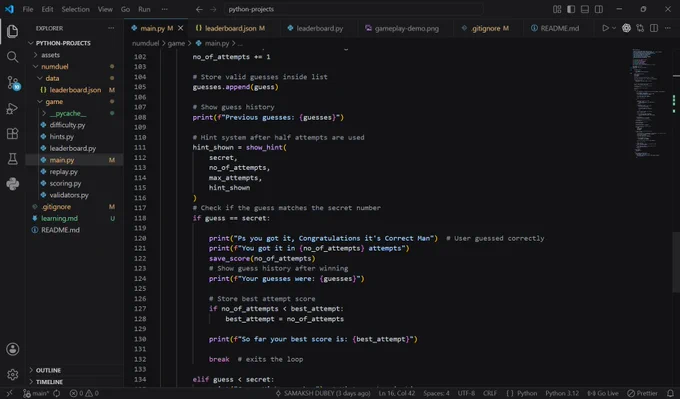The height and width of the screenshot is (399, 680).
Task: Open the Edit menu
Action: tap(47, 9)
